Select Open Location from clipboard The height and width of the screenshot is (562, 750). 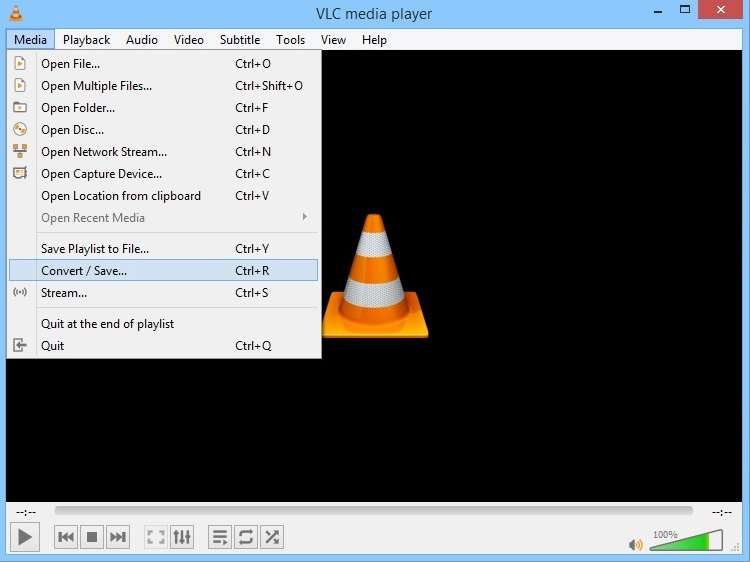click(164, 196)
